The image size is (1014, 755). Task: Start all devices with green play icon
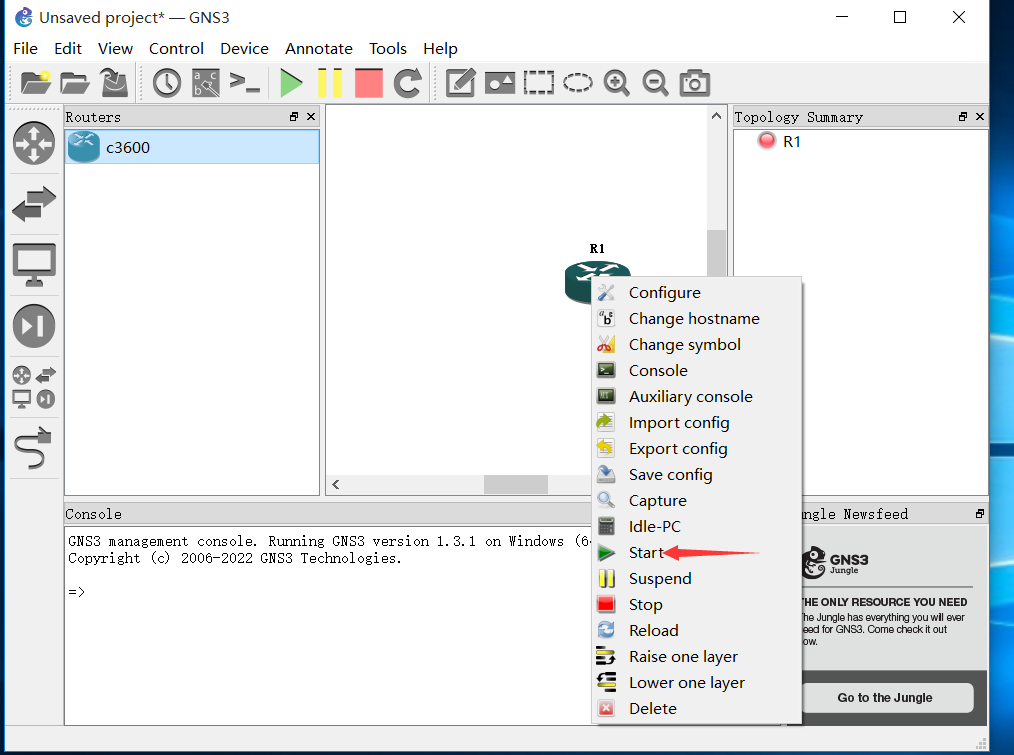point(291,83)
